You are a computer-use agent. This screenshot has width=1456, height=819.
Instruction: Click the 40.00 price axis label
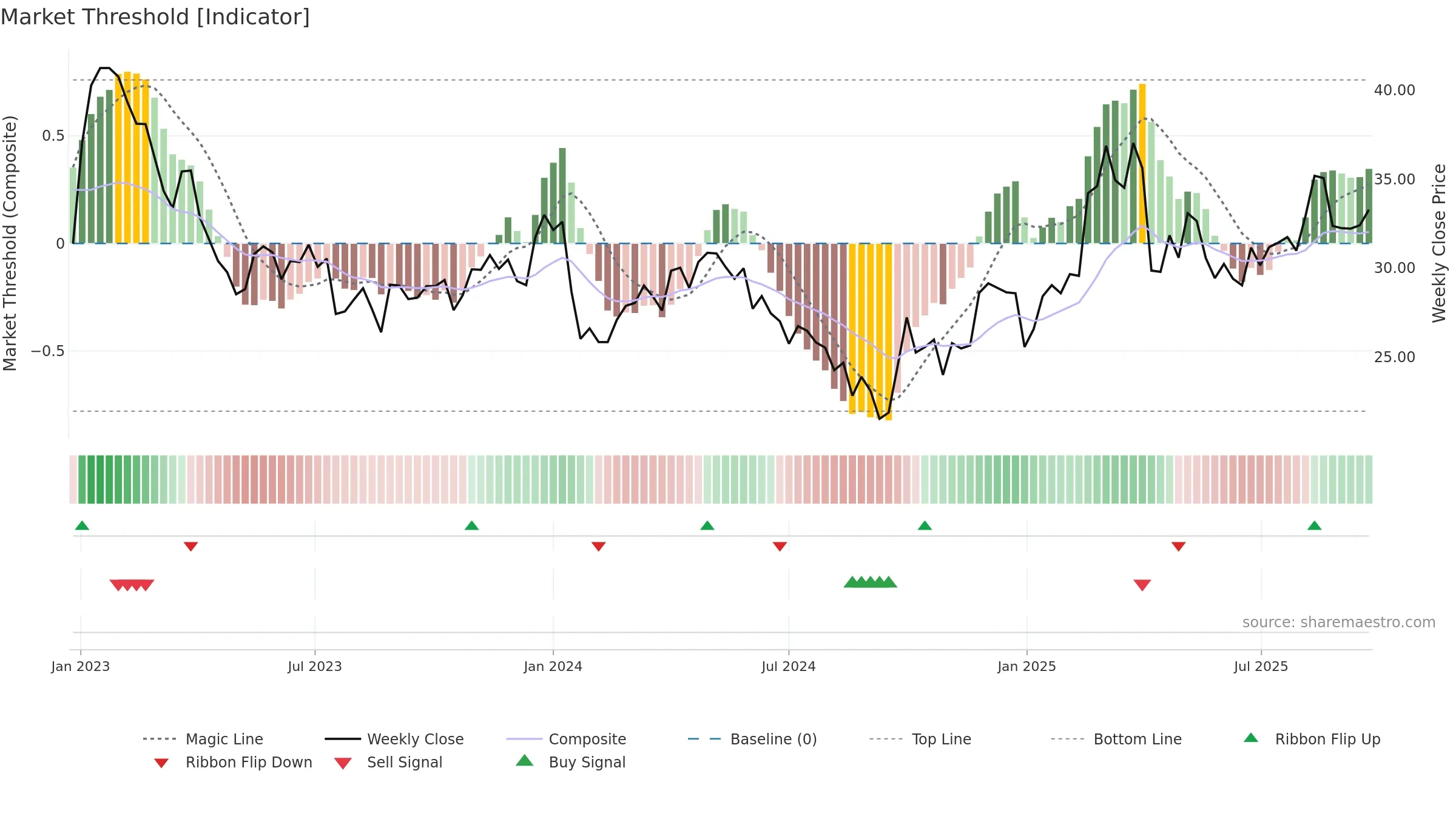[1395, 90]
